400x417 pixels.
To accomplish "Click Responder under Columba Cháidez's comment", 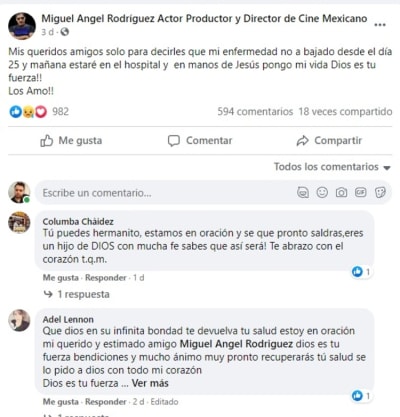I will [106, 278].
